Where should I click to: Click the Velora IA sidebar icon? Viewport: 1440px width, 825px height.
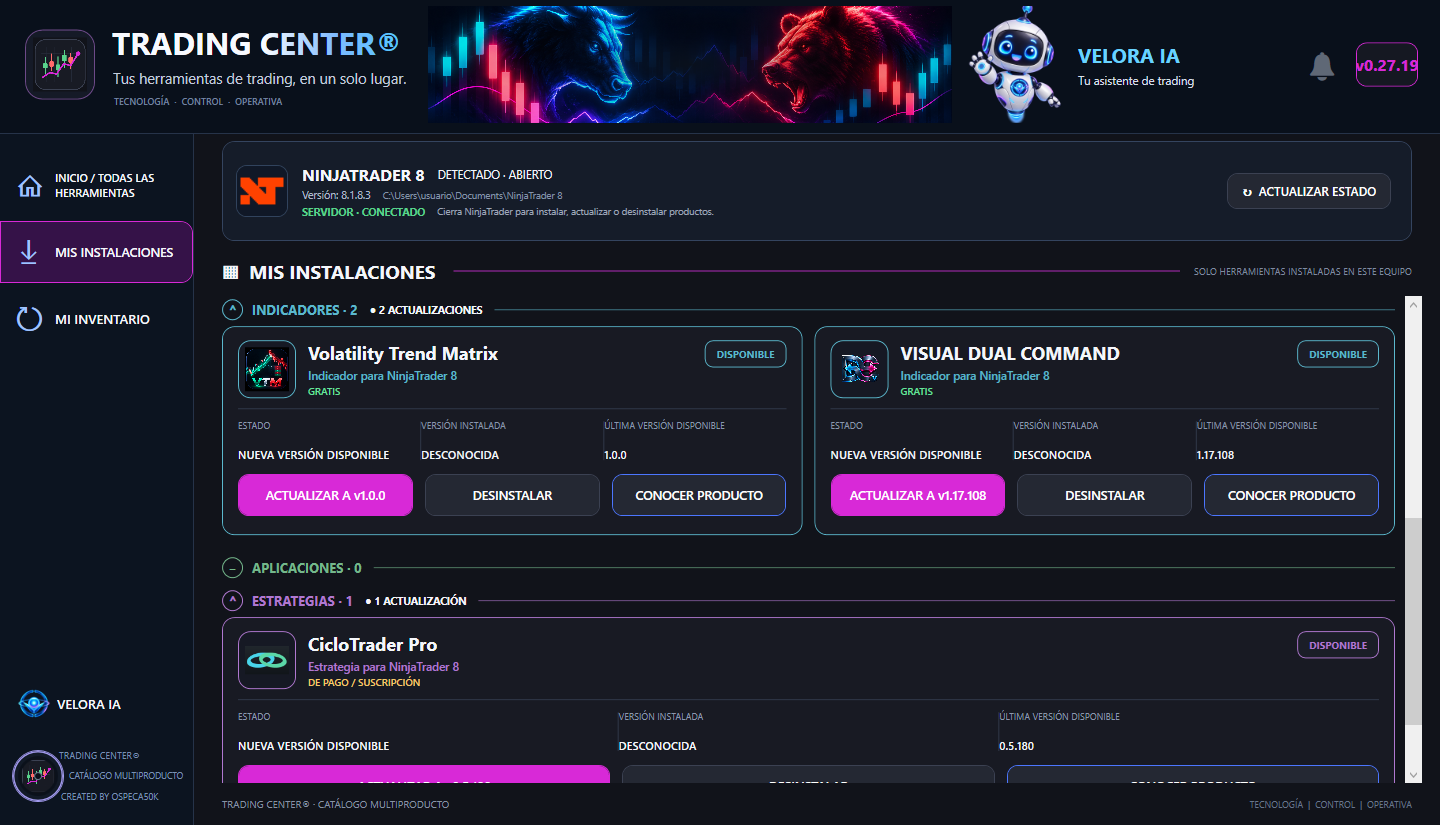[34, 704]
